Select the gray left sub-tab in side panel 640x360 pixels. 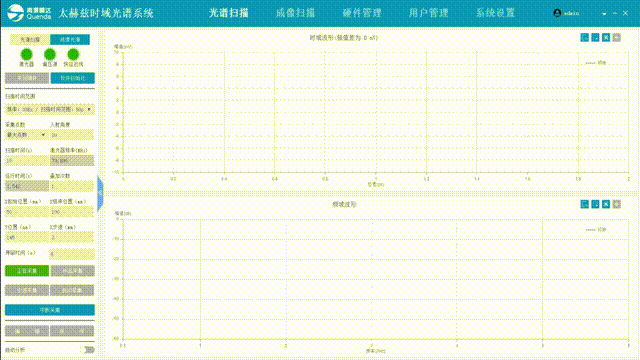tap(30, 40)
